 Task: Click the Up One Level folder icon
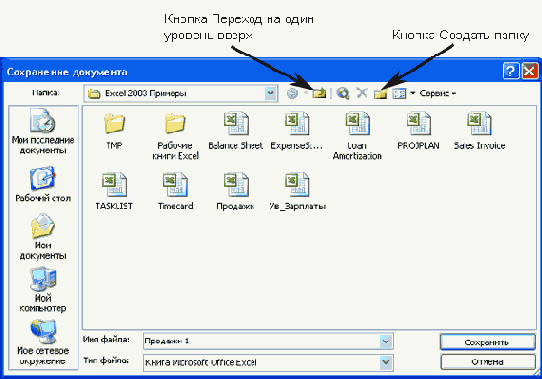[x=319, y=93]
